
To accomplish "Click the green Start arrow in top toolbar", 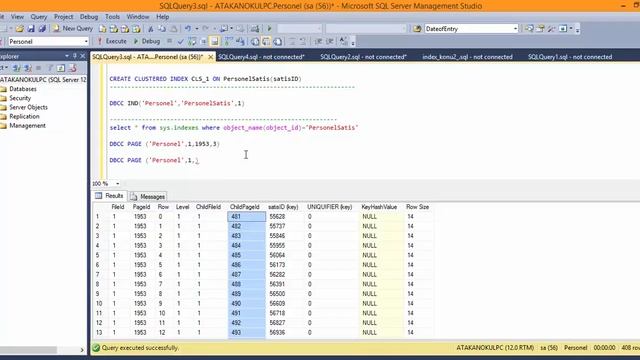I will point(269,29).
